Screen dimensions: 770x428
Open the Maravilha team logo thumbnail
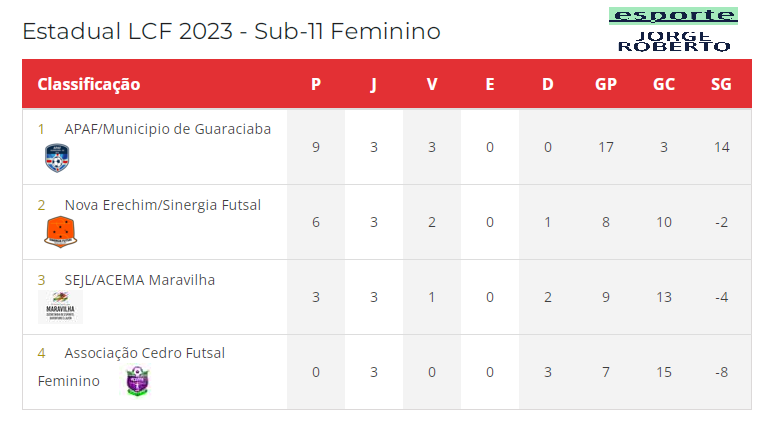[60, 307]
